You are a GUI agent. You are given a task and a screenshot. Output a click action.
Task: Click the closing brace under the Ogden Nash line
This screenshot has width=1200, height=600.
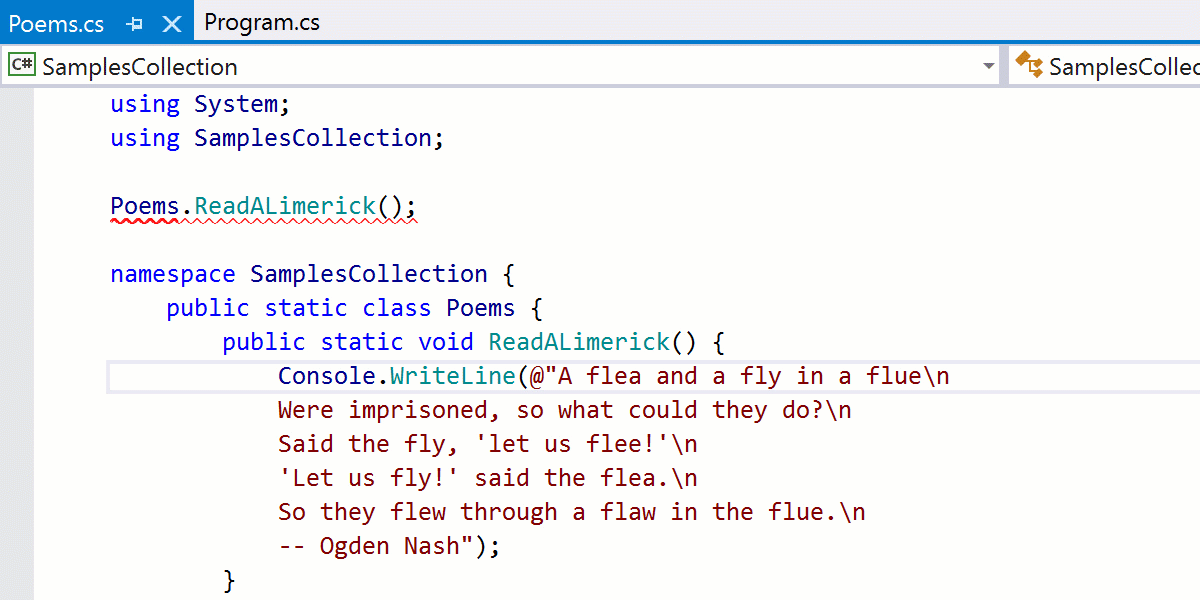coord(229,580)
